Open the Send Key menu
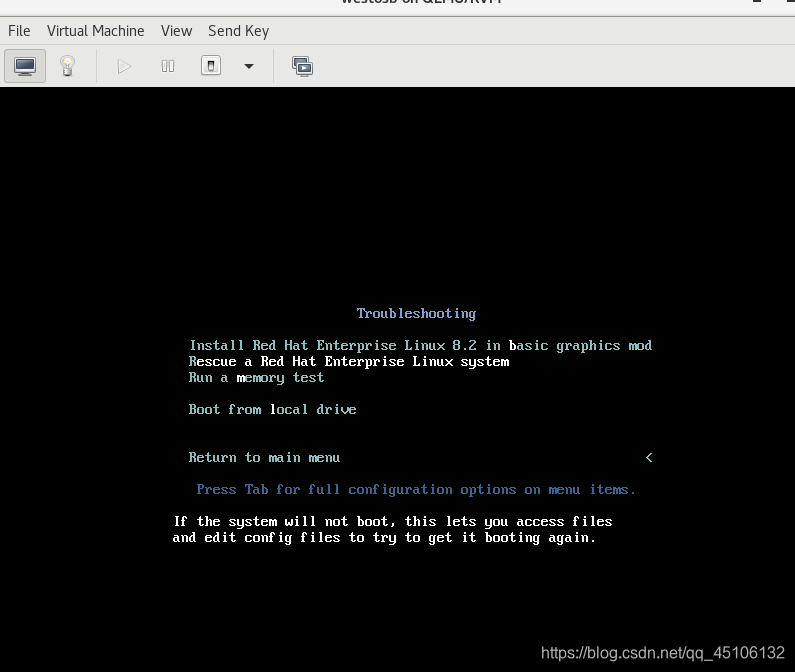Viewport: 795px width, 672px height. tap(238, 31)
